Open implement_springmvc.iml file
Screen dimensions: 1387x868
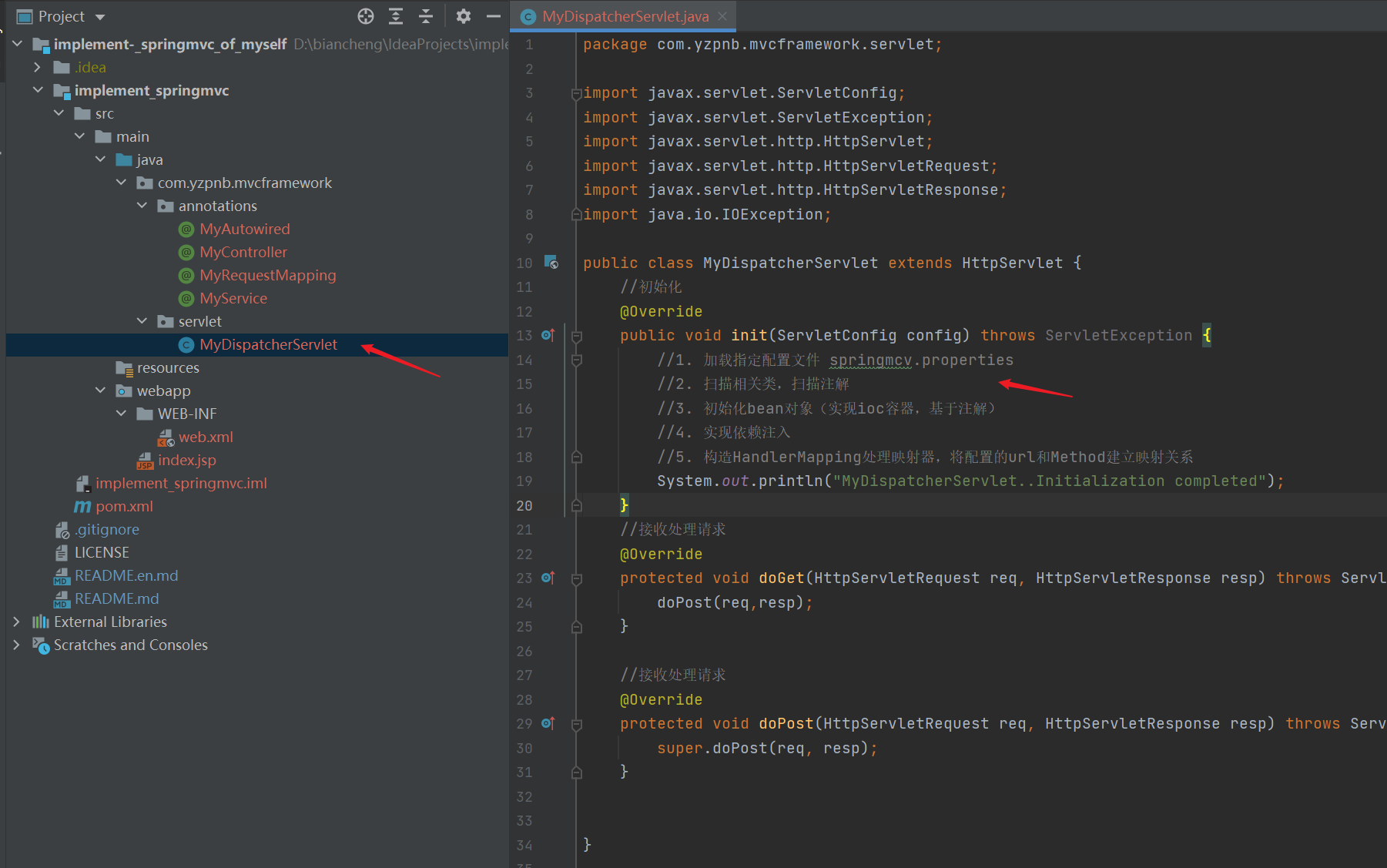[x=181, y=483]
